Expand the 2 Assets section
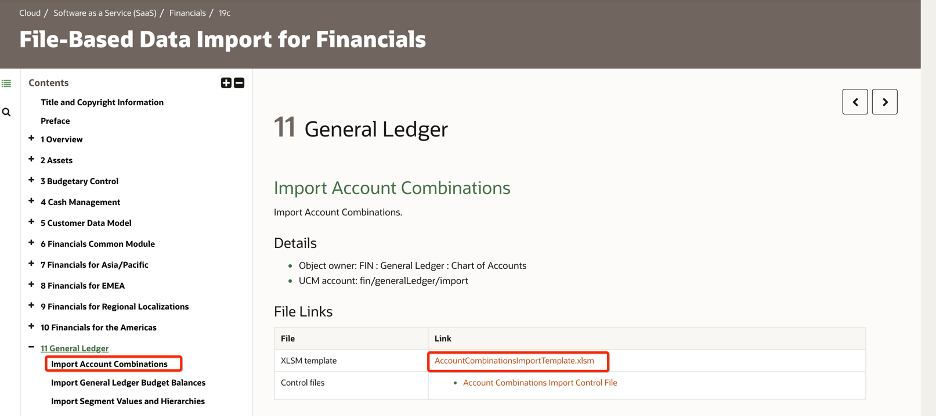This screenshot has width=936, height=416. [x=32, y=160]
